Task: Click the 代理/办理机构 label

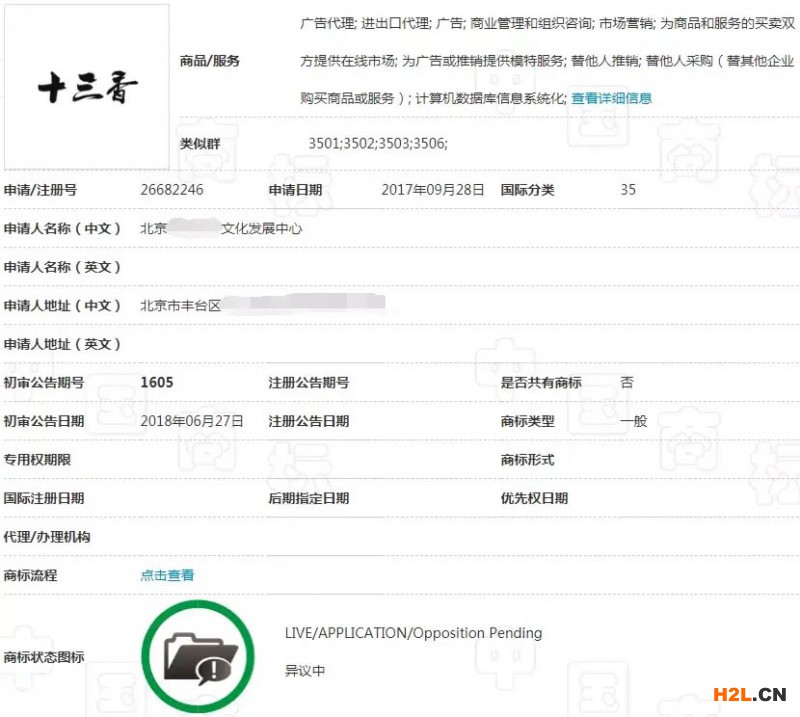Action: pyautogui.click(x=47, y=536)
